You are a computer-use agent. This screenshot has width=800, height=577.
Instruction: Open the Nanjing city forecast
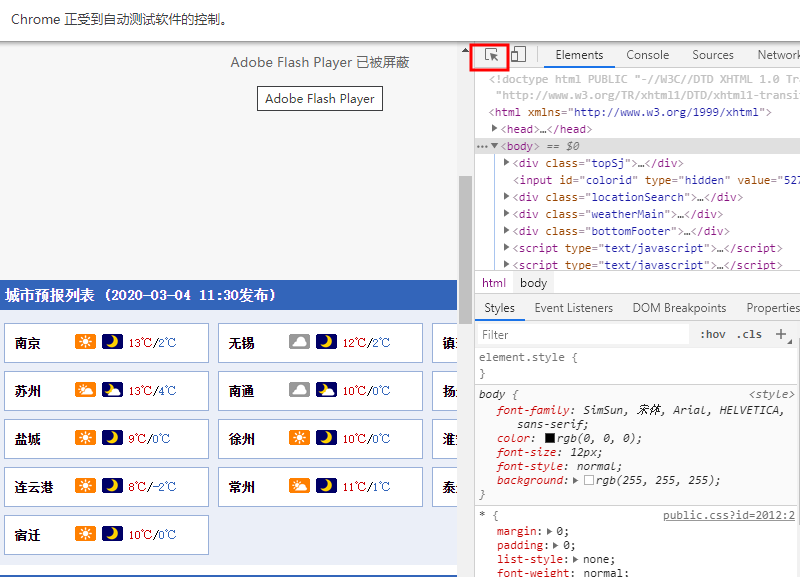107,343
